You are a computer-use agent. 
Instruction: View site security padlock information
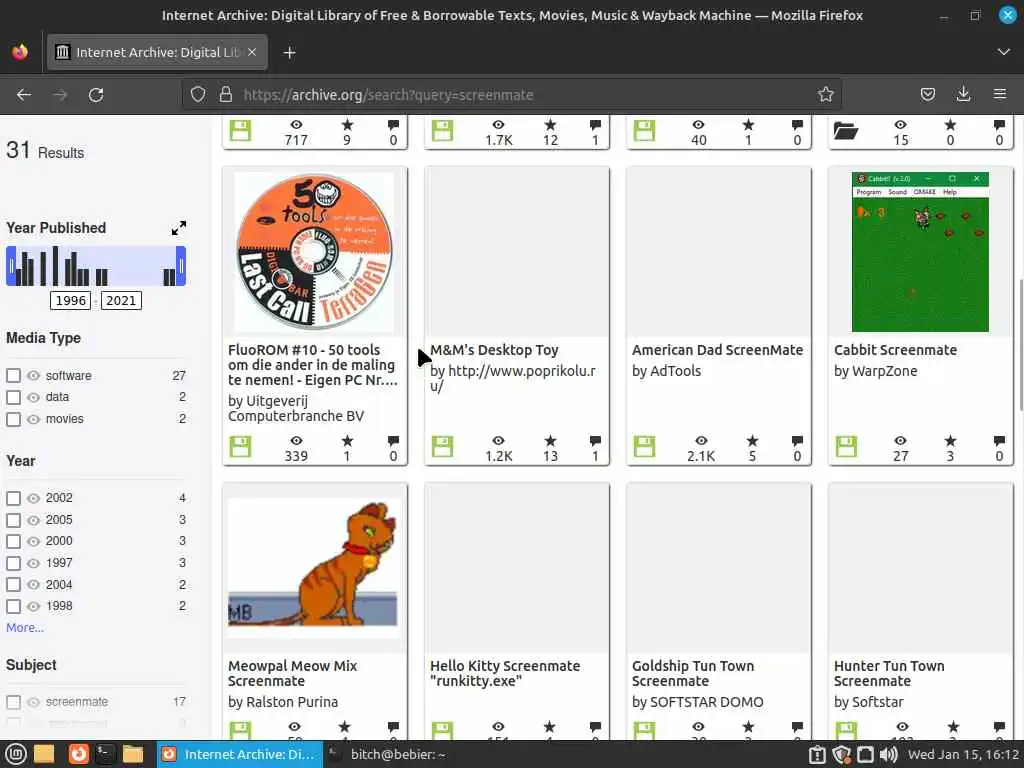(x=226, y=95)
